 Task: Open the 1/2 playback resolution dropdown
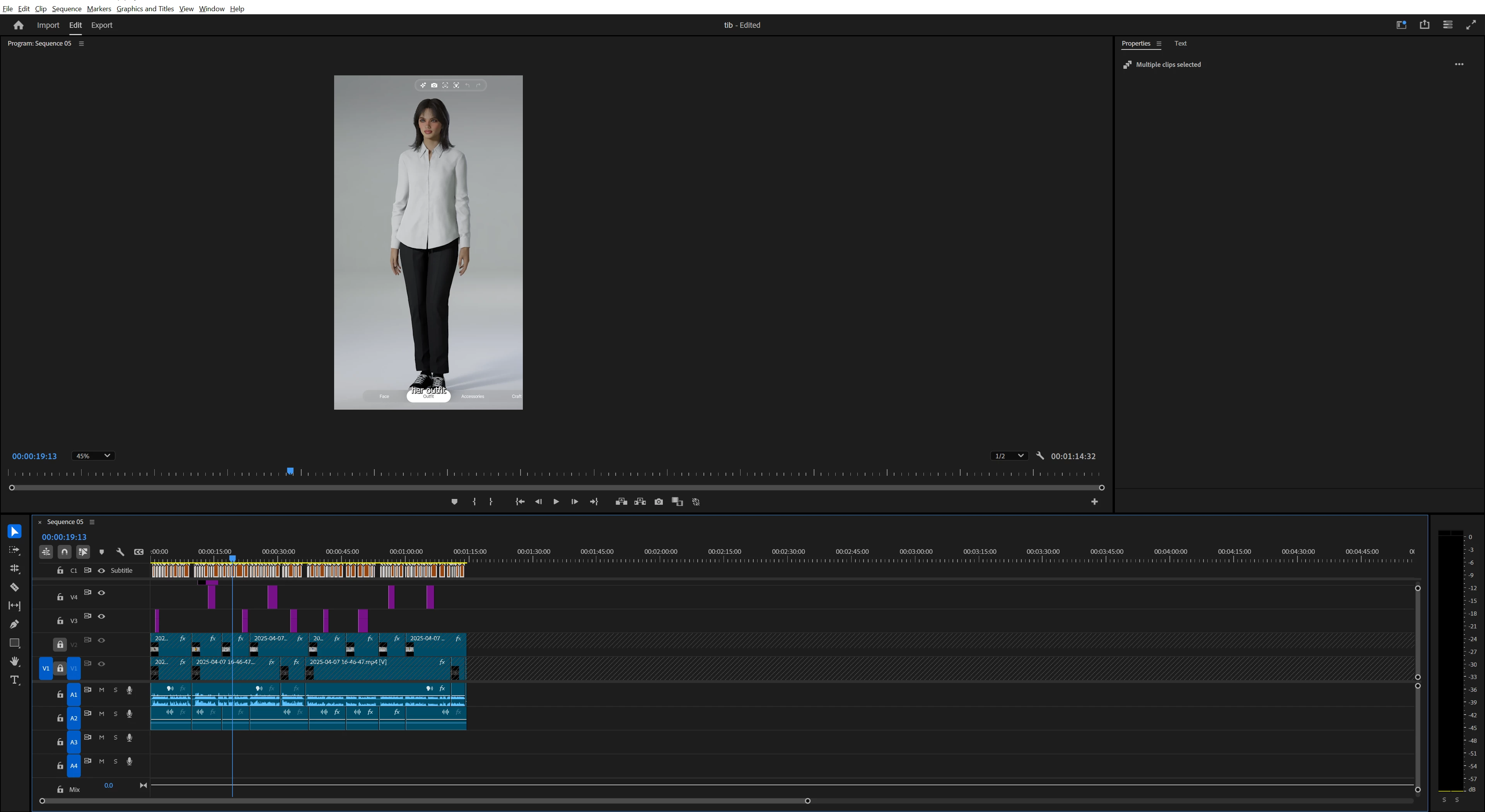[1009, 456]
